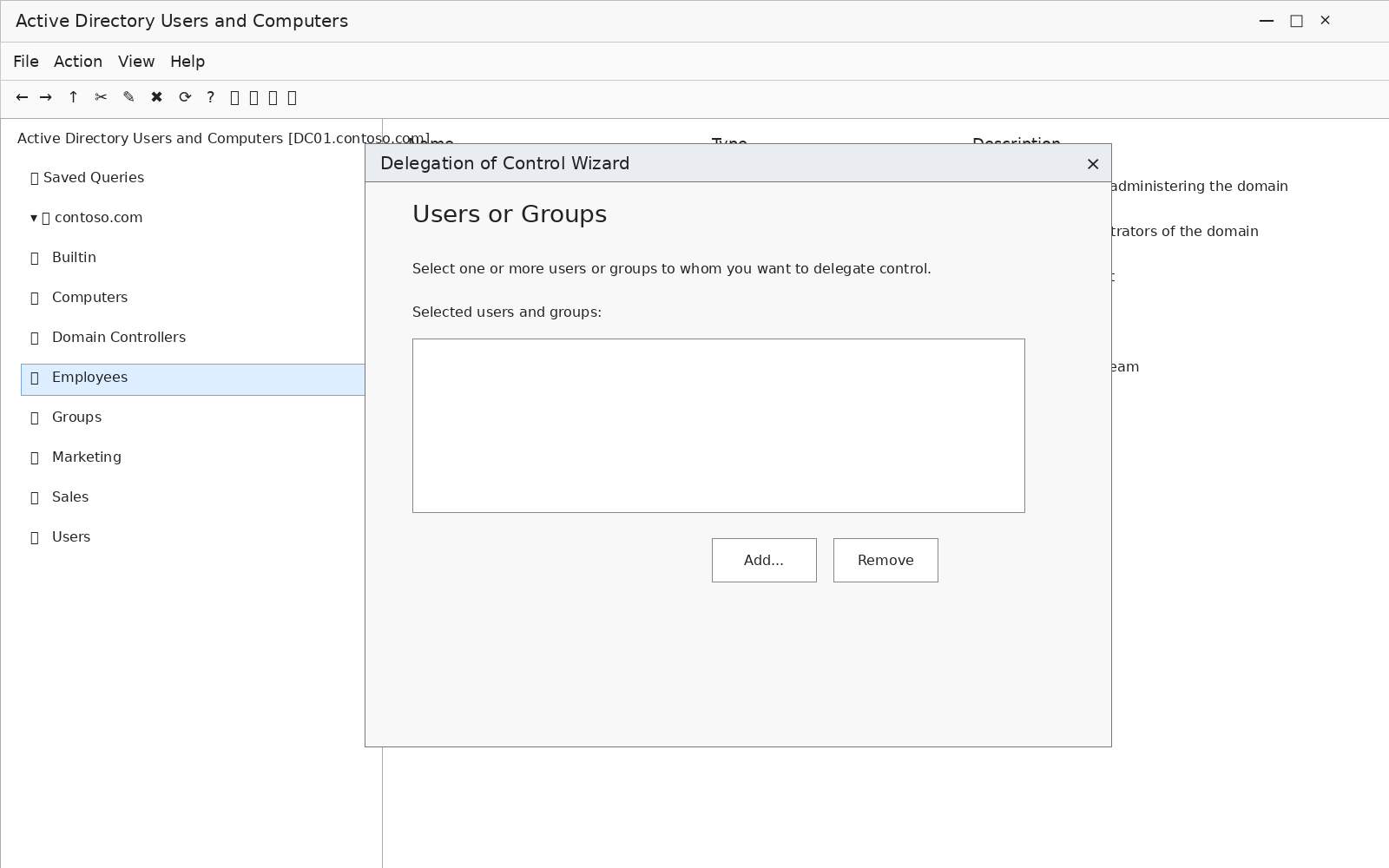
Task: Click the question mark help icon
Action: 210,97
